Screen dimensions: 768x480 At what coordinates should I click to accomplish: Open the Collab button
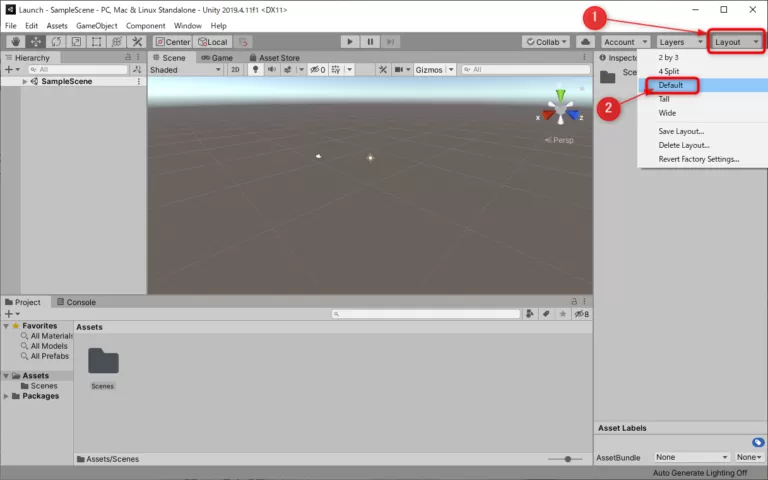pyautogui.click(x=546, y=42)
